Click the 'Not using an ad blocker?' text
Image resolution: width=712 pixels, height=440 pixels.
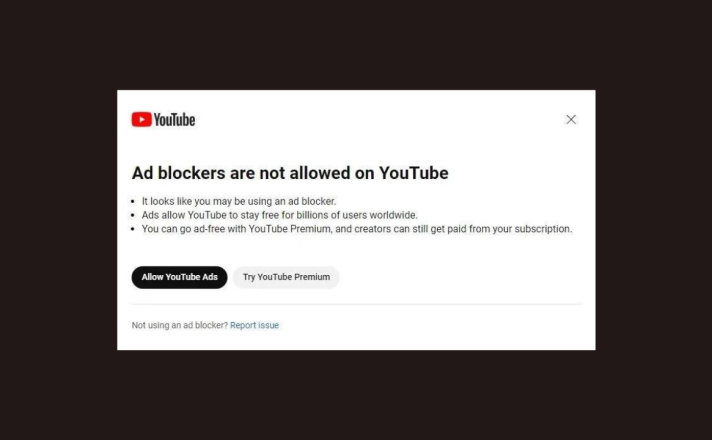point(180,325)
